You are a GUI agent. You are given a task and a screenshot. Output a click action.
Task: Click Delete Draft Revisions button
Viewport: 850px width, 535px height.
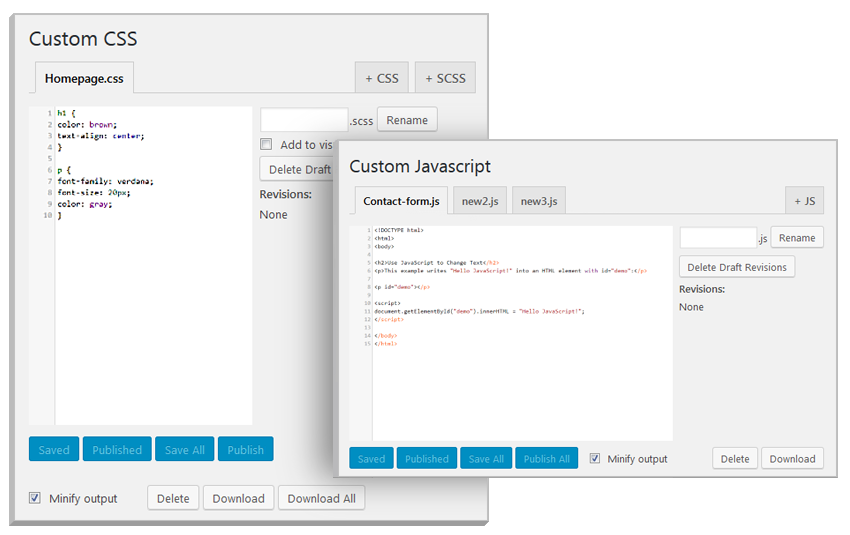(737, 267)
